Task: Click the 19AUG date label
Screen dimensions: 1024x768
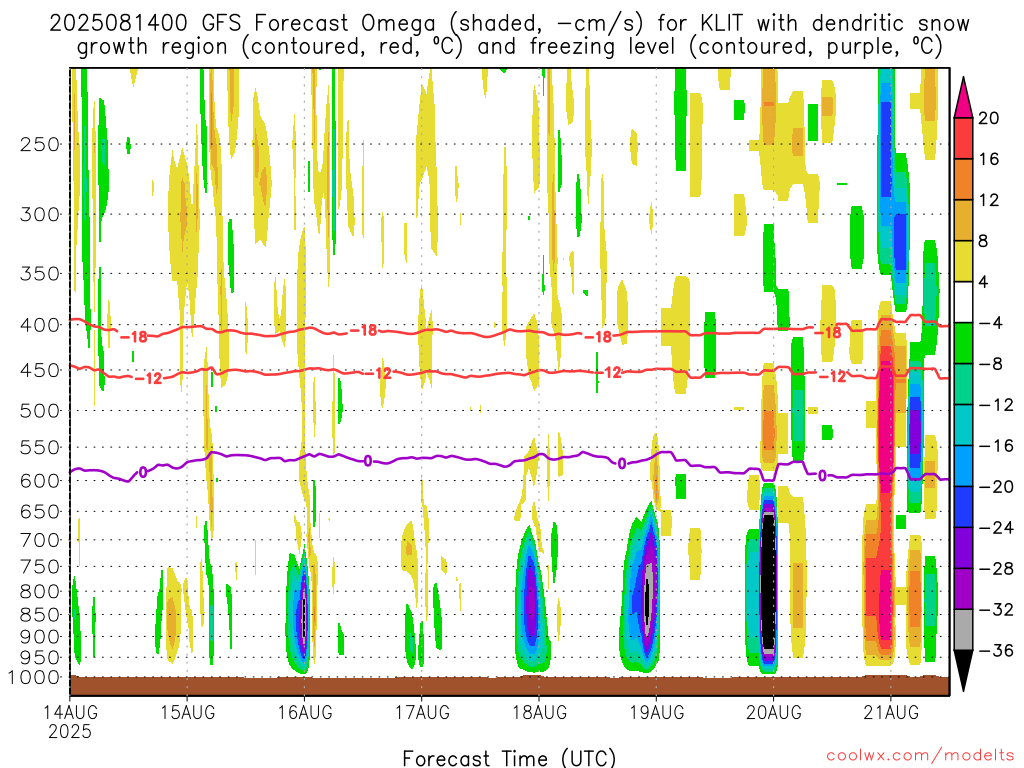Action: pos(656,712)
